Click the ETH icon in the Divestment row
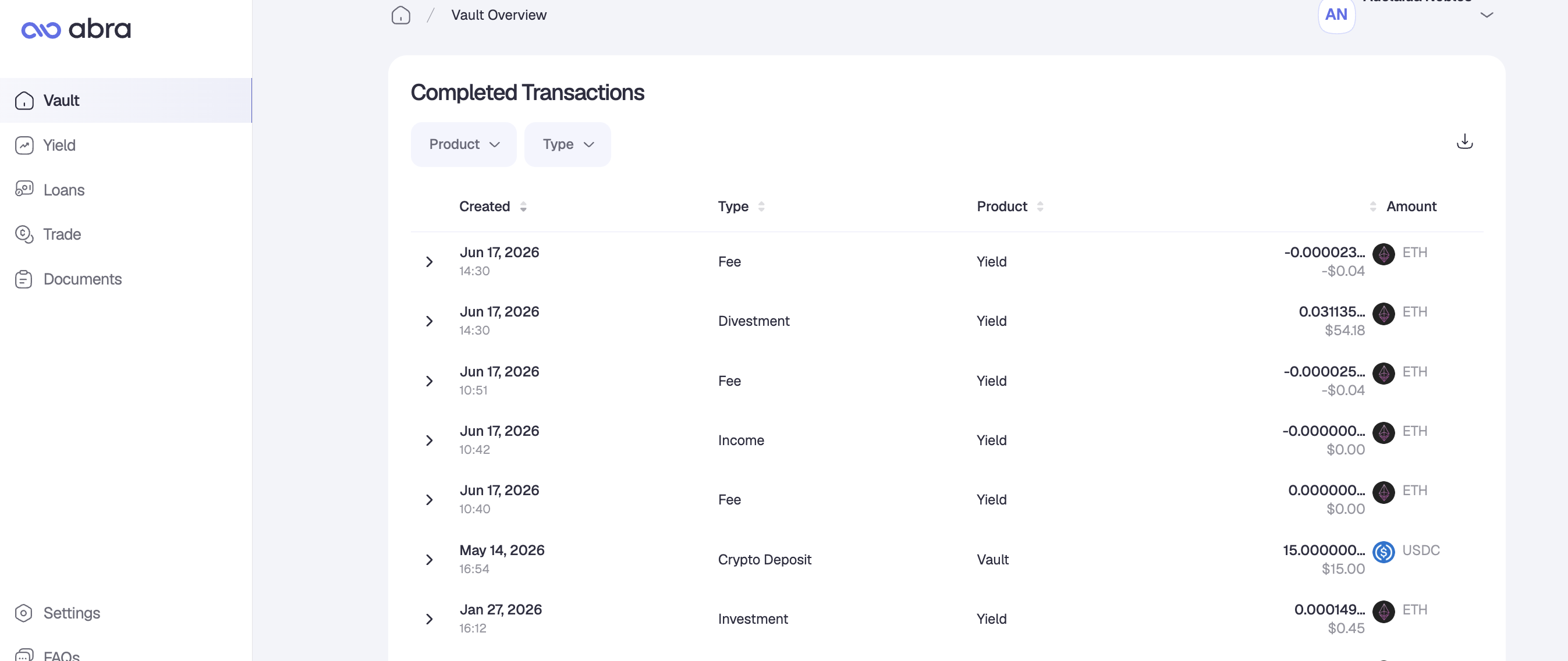The height and width of the screenshot is (661, 1568). click(x=1383, y=314)
